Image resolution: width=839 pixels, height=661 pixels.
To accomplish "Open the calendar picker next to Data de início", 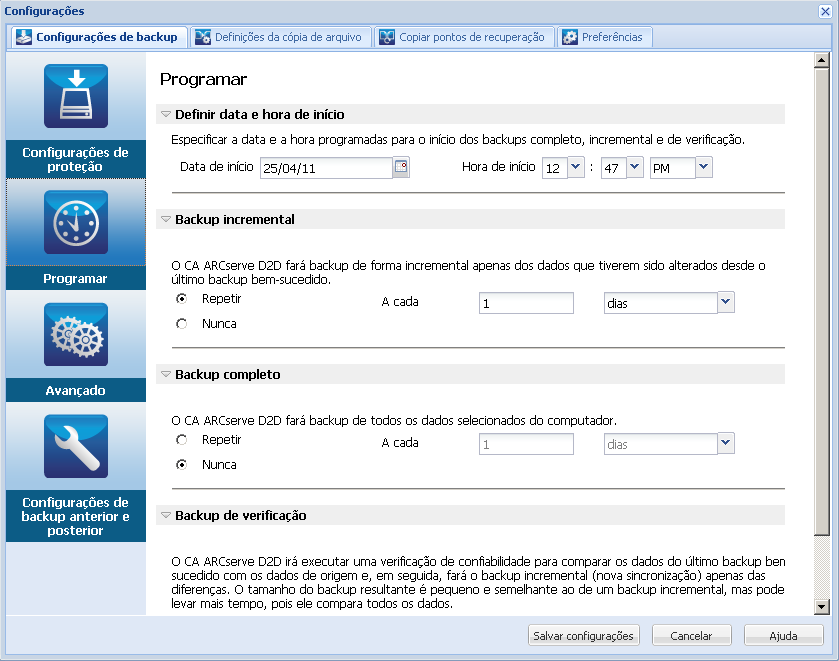I will 399,167.
